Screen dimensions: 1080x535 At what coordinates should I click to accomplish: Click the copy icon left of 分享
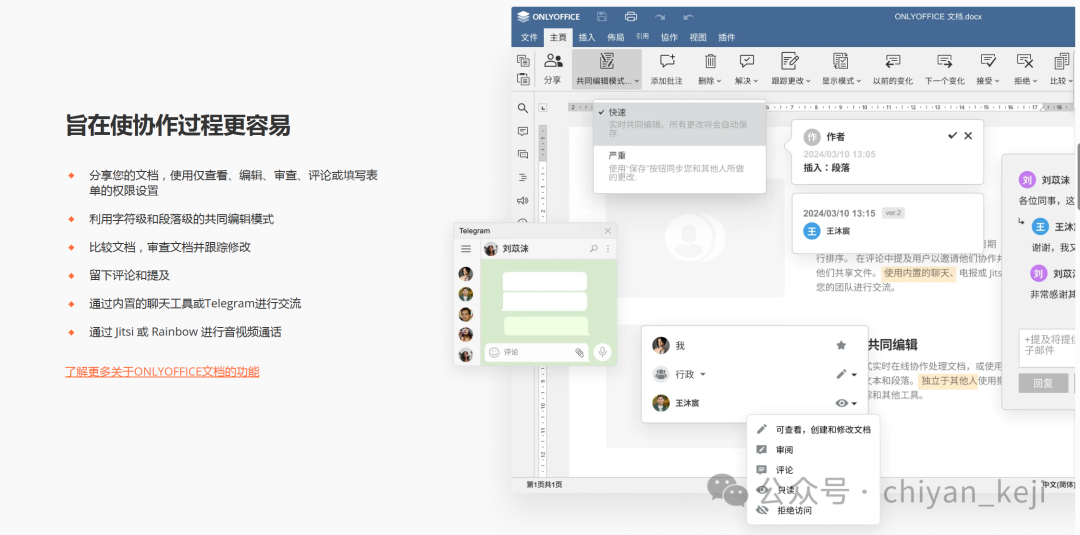[523, 61]
